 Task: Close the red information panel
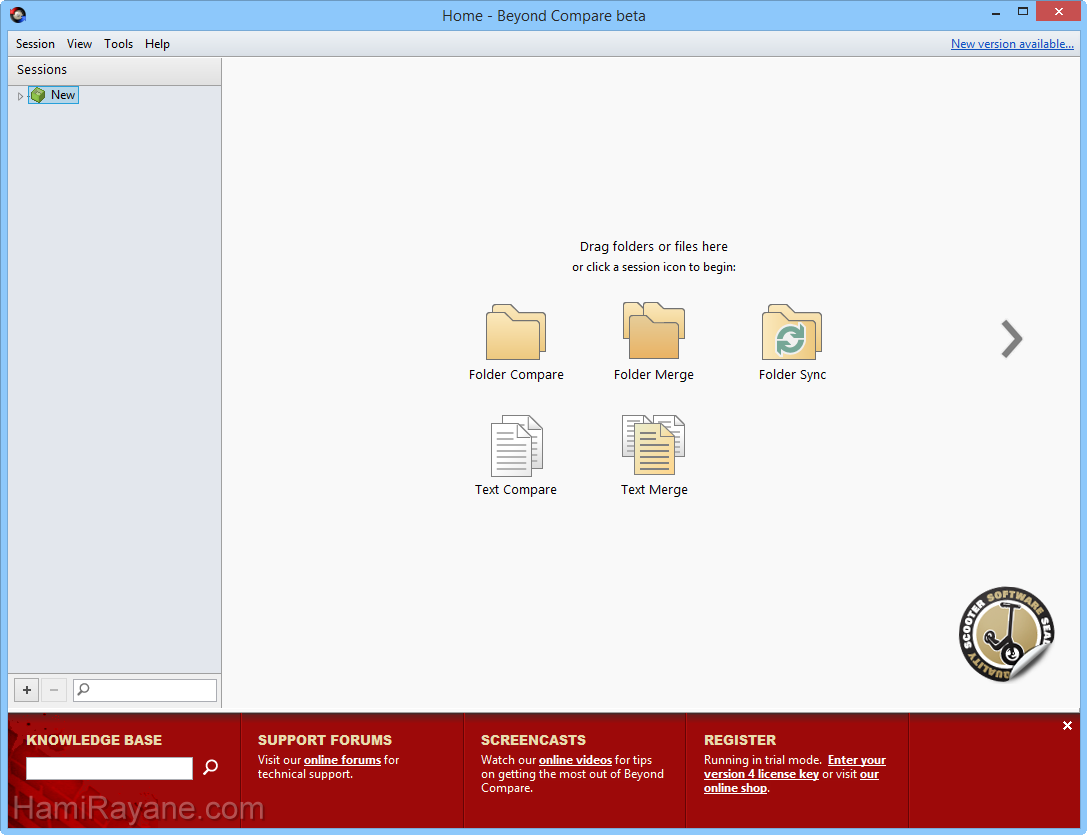[x=1068, y=725]
